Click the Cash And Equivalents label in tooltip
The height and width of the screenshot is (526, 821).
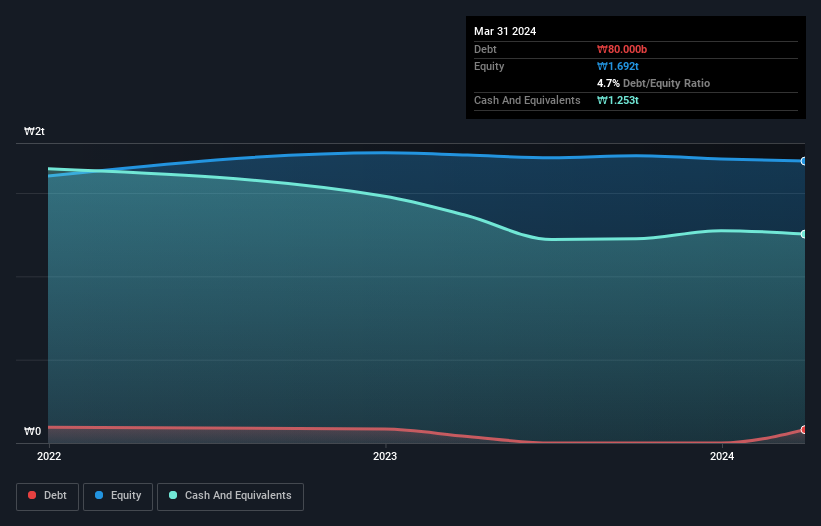tap(527, 100)
